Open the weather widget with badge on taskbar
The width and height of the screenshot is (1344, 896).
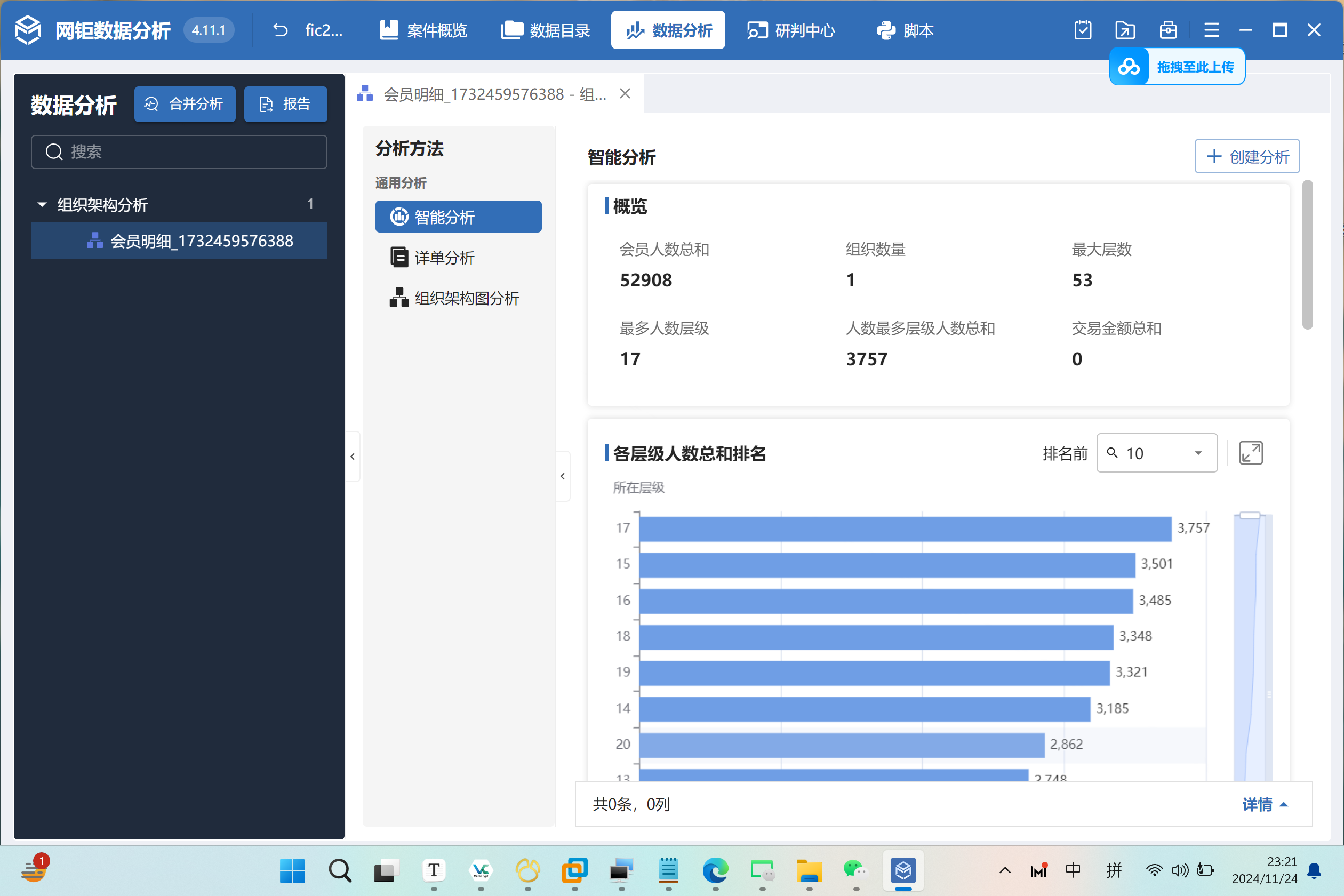(x=34, y=870)
